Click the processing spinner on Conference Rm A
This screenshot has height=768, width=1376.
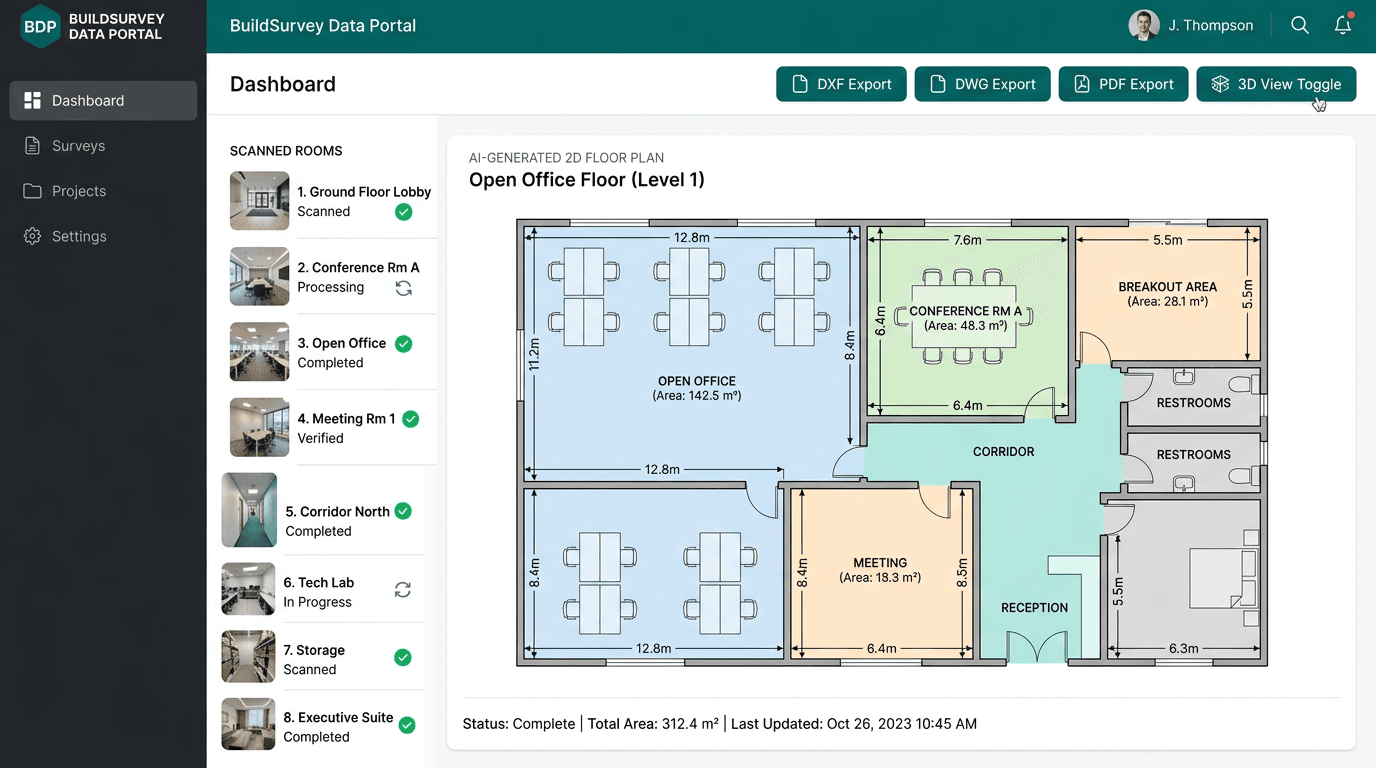tap(403, 287)
